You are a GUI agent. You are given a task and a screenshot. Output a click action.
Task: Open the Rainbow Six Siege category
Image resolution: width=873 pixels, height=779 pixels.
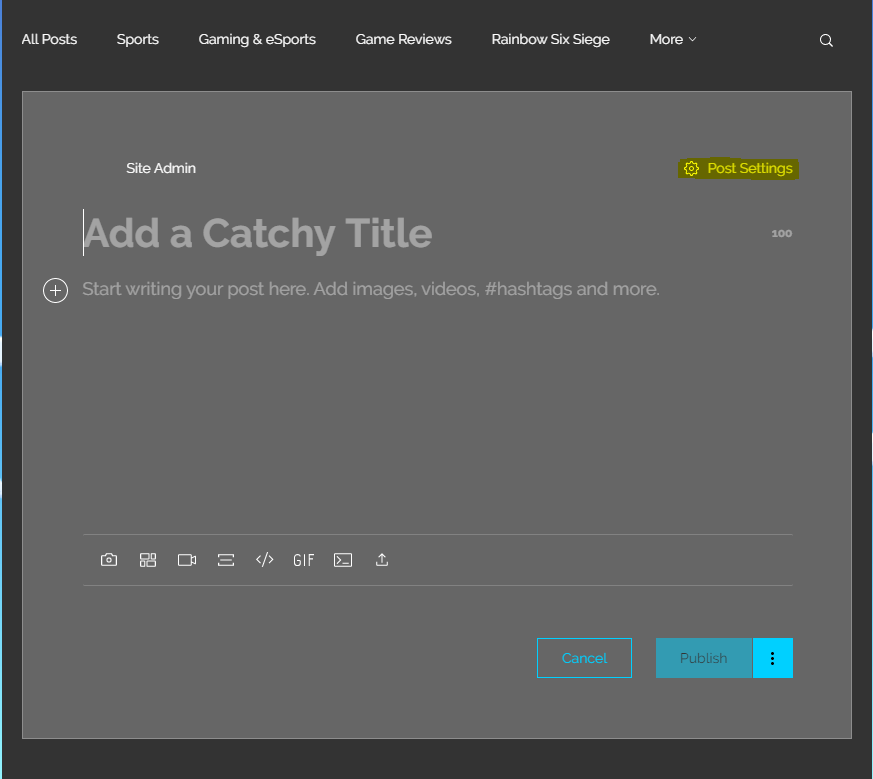click(550, 40)
